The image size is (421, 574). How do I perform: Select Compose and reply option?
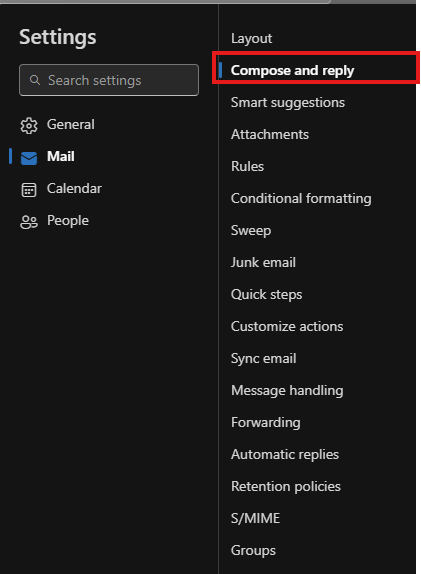pos(293,70)
